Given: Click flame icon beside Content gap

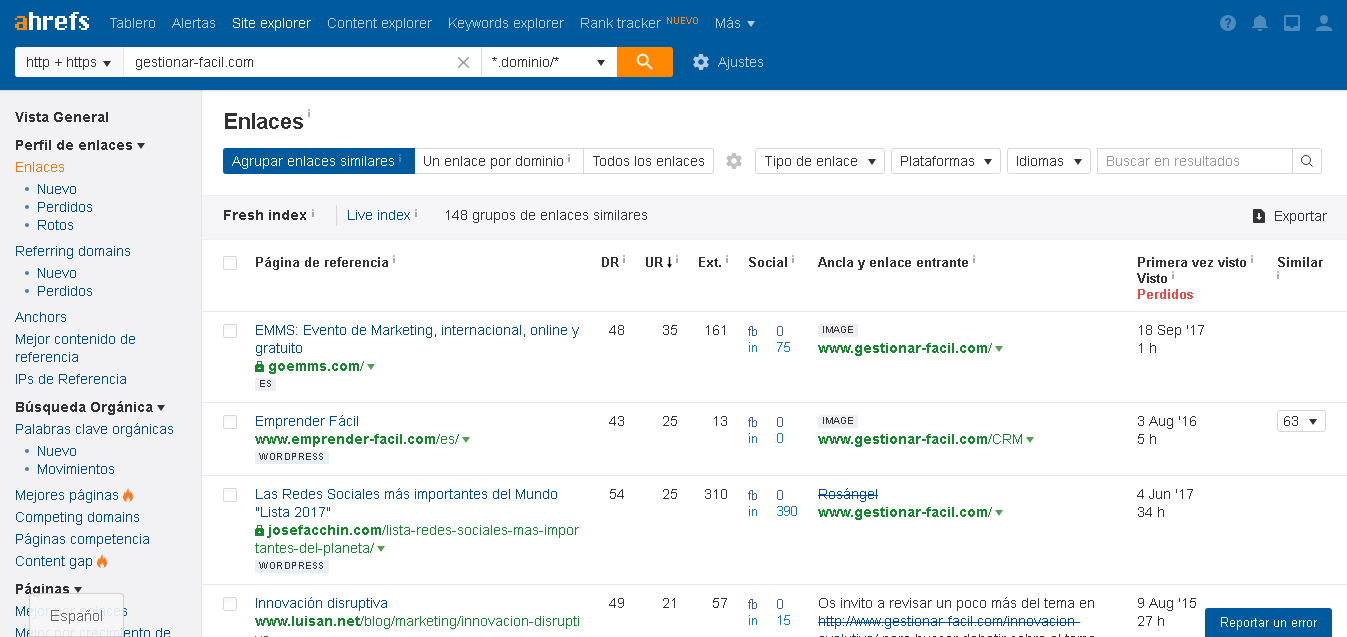Looking at the screenshot, I should point(102,561).
